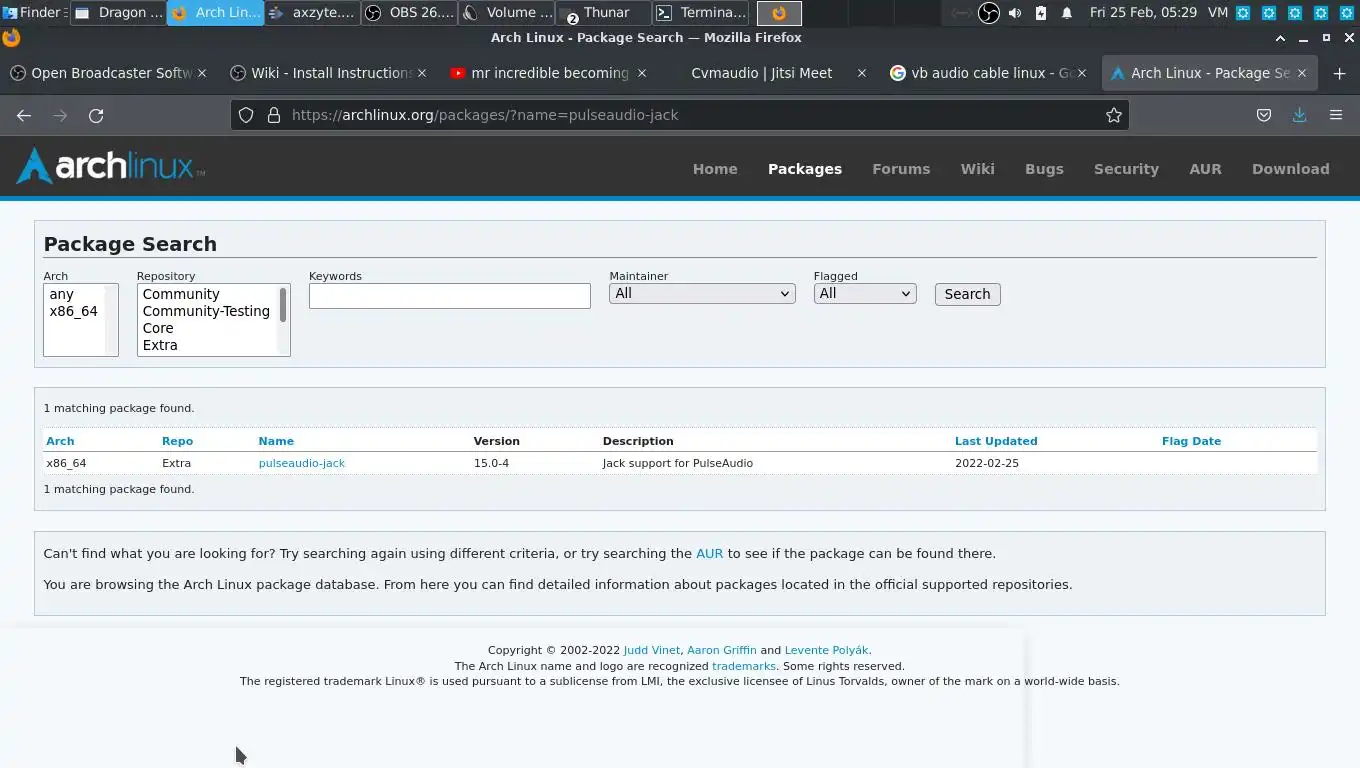Open the OBS tray icon in panel
This screenshot has height=768, width=1360.
[988, 13]
